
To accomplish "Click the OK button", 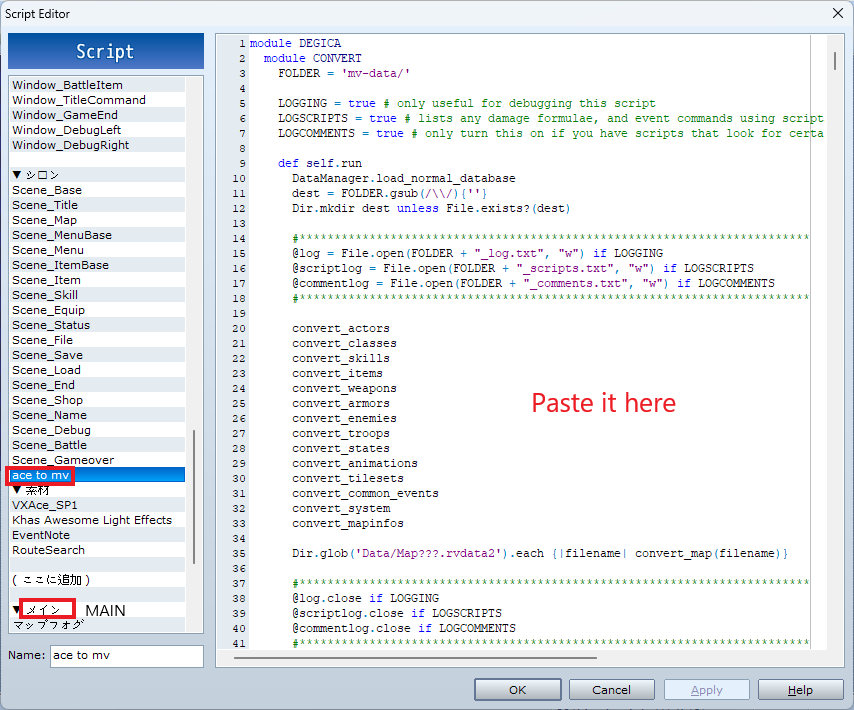I will pyautogui.click(x=517, y=690).
